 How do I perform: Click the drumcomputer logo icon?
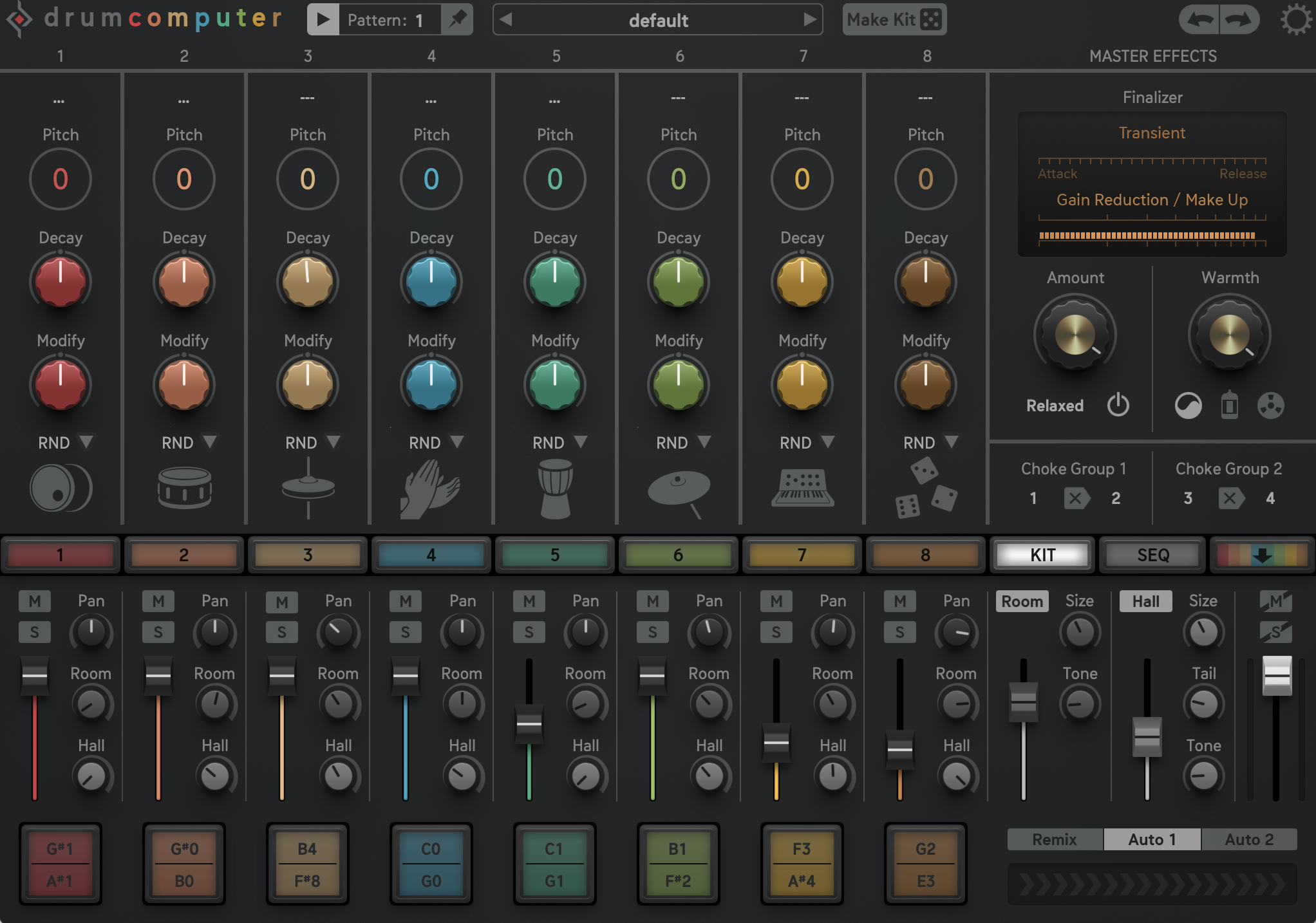pos(19,19)
